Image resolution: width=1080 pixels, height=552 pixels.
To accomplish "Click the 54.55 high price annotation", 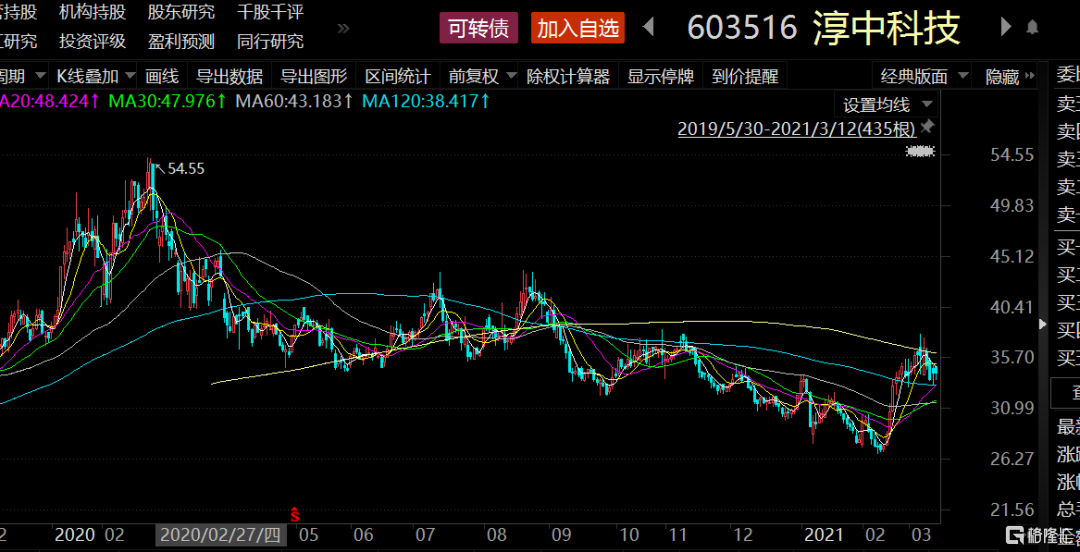I will point(186,169).
